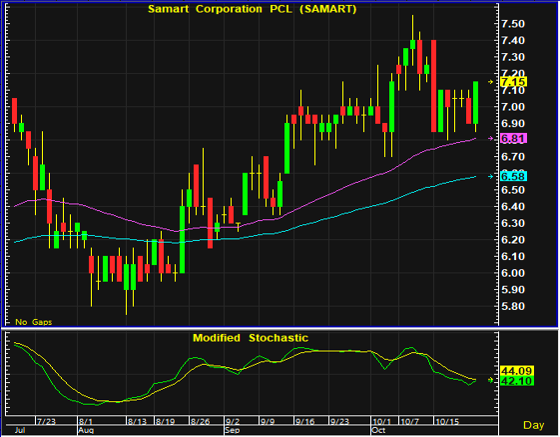The image size is (560, 437).
Task: Click the Oct month label
Action: (x=379, y=430)
